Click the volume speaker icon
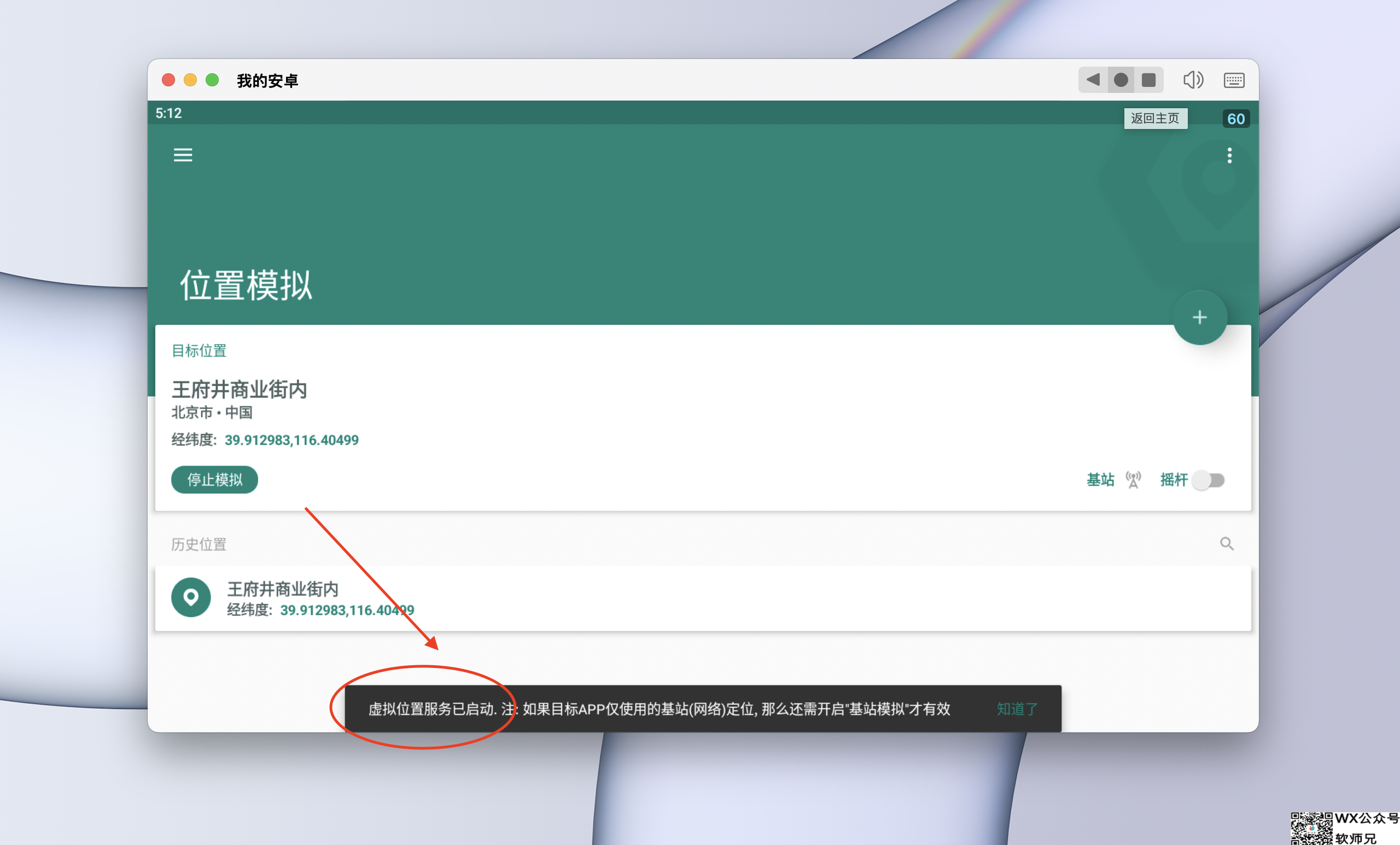Screen dimensions: 1400x845 (1193, 79)
